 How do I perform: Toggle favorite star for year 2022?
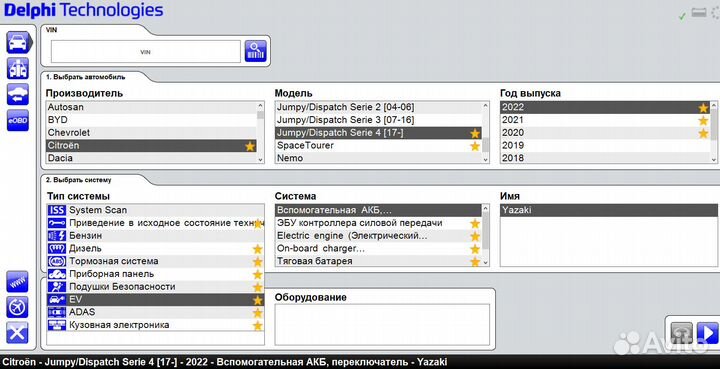703,108
